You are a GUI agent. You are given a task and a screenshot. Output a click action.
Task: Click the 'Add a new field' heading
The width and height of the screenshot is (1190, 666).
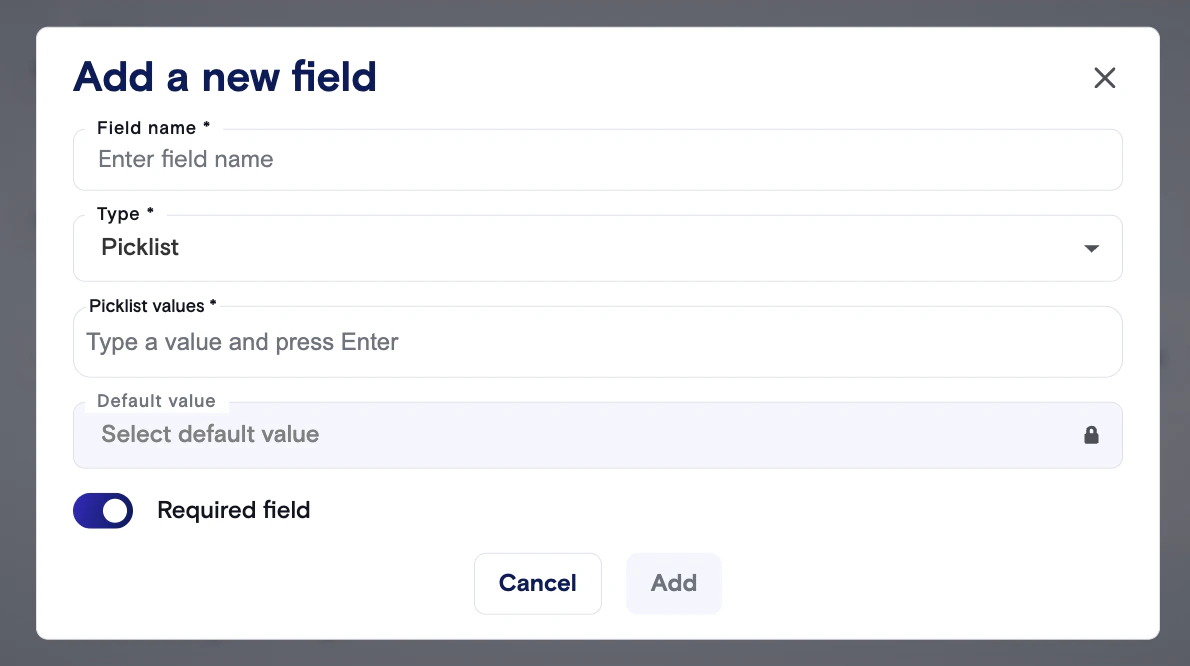click(x=225, y=77)
